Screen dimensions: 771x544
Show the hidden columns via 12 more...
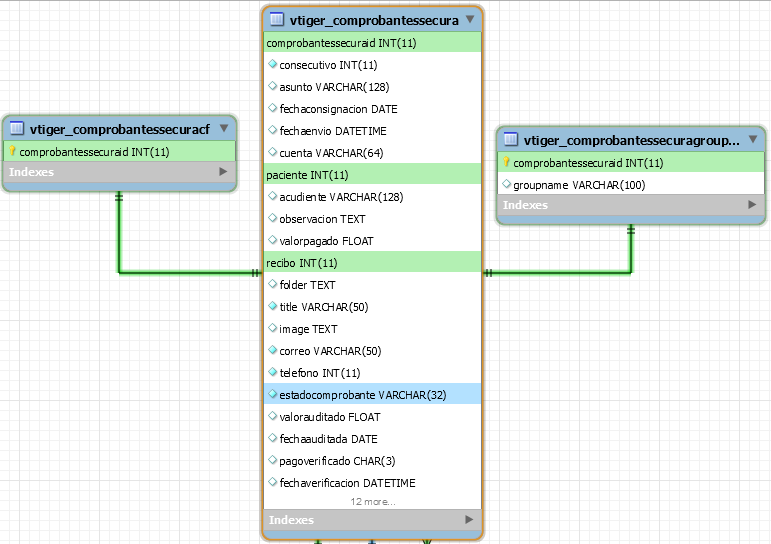(373, 502)
